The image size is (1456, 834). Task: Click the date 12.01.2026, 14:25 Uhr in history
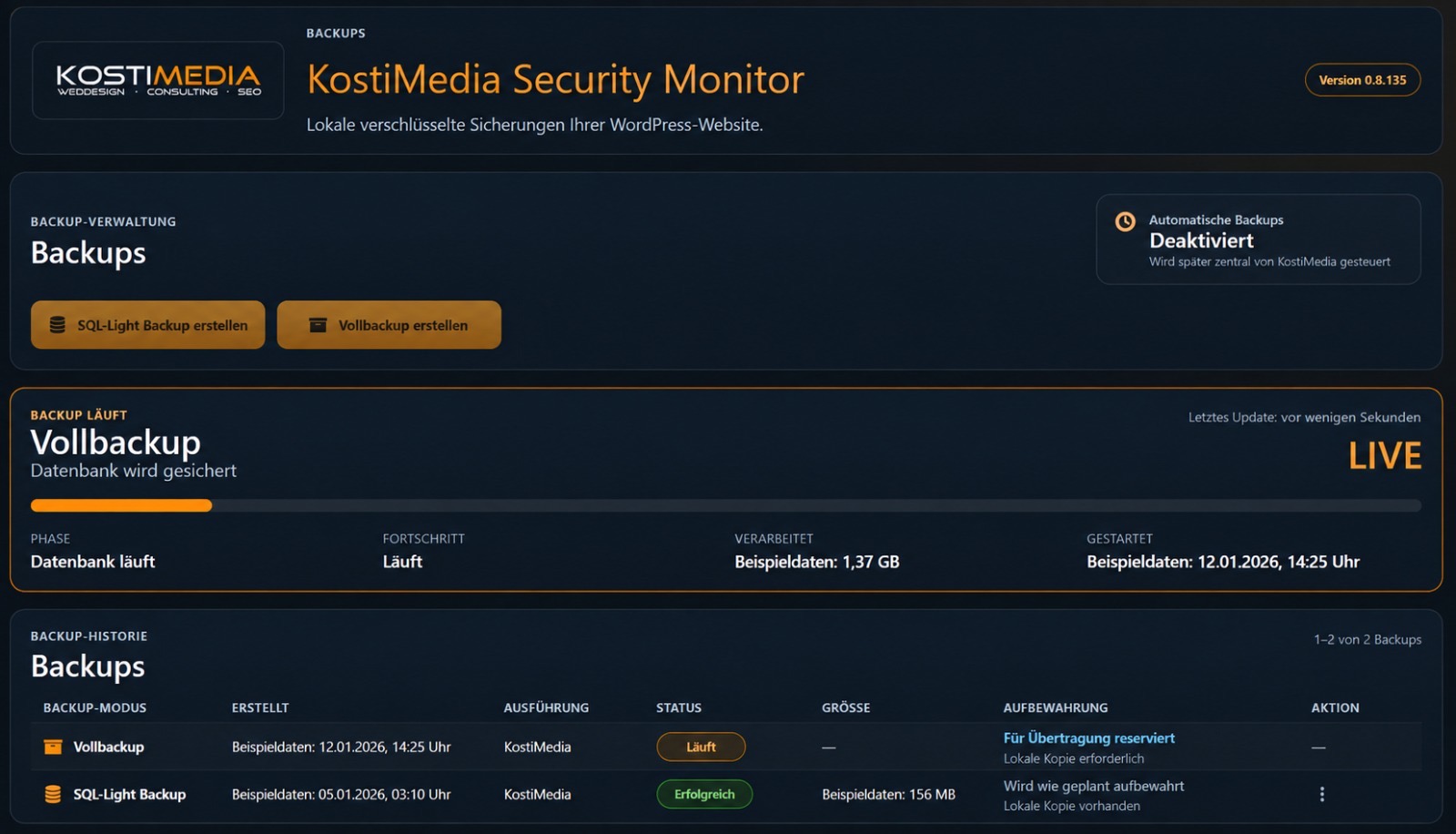coord(385,747)
